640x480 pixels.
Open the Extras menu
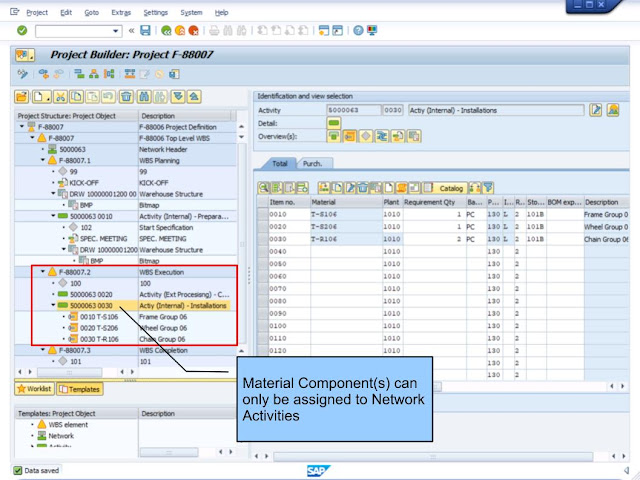(x=121, y=13)
